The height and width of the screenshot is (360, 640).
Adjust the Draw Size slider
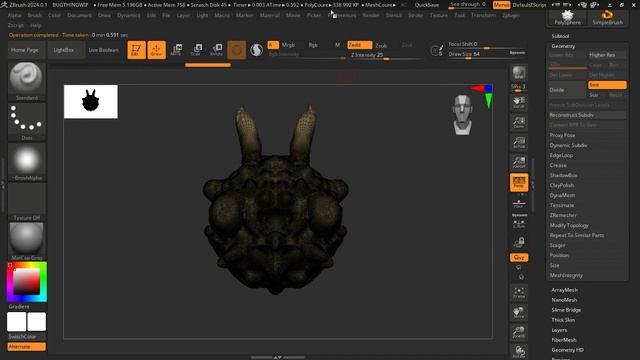point(478,54)
